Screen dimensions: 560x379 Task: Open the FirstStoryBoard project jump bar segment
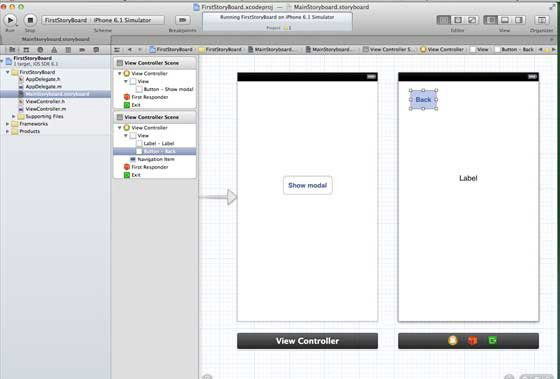[x=171, y=50]
